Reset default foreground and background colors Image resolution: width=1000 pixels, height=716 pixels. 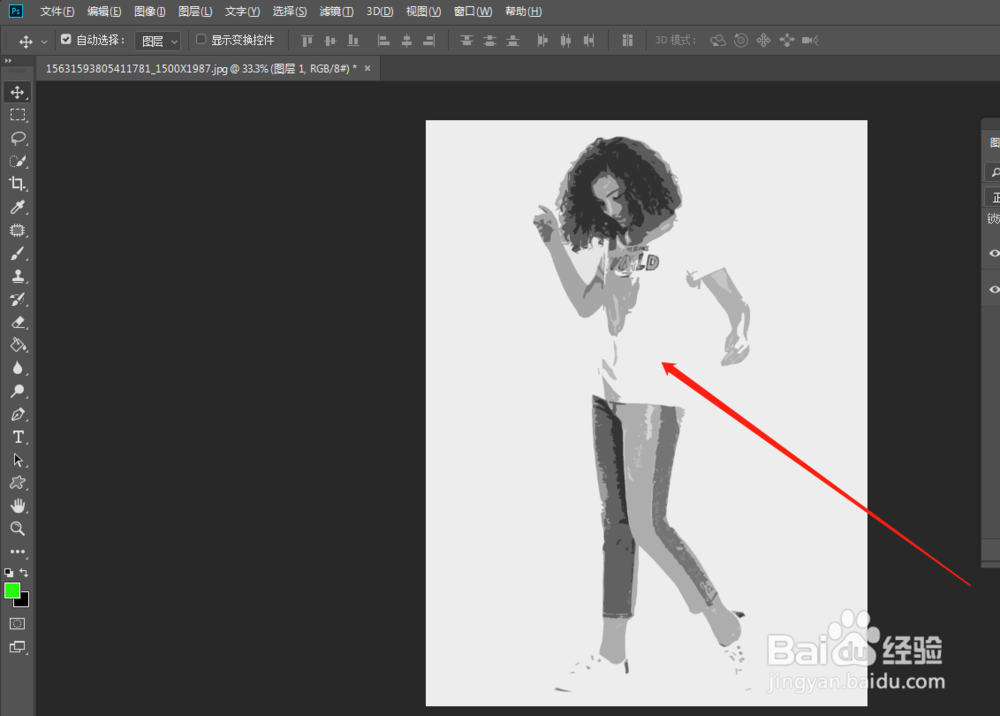(8, 573)
